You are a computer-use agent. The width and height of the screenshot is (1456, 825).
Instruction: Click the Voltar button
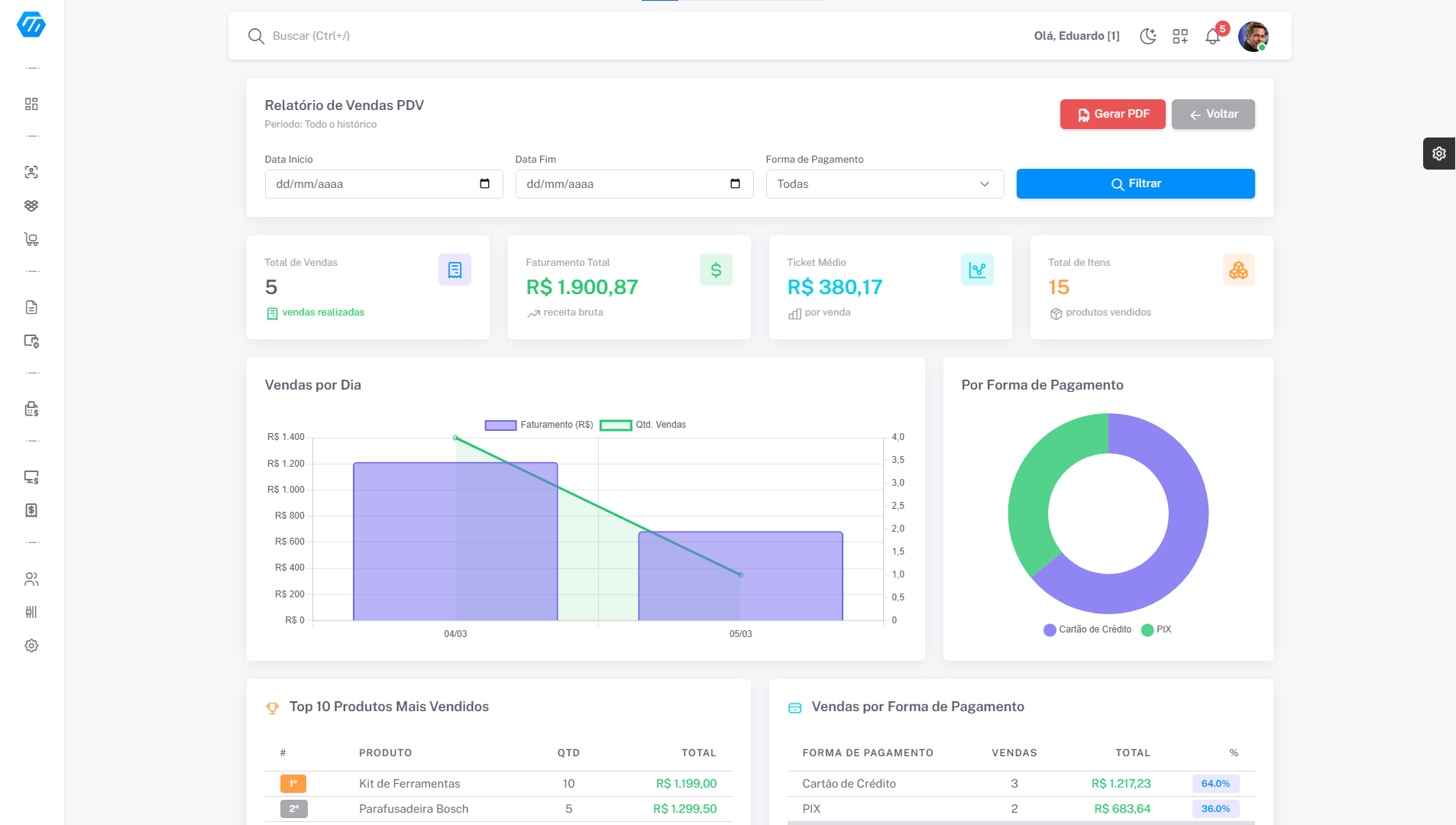point(1212,114)
